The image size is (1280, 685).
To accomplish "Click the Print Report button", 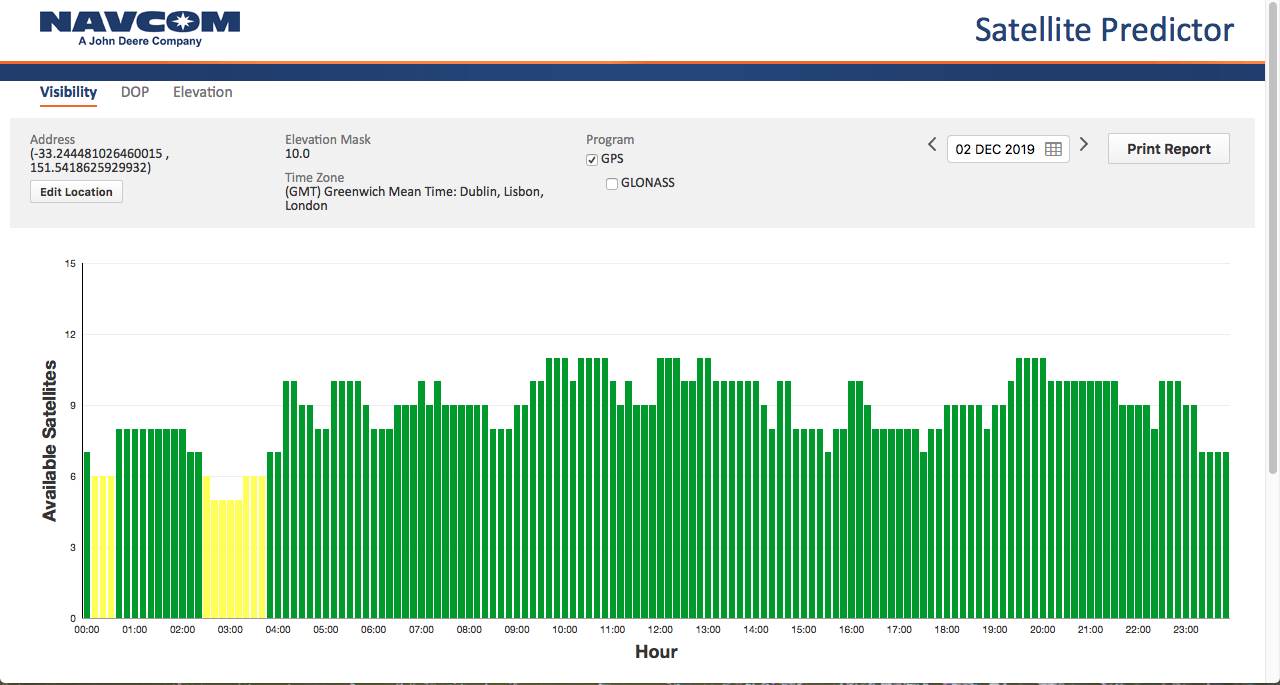I will pos(1168,149).
